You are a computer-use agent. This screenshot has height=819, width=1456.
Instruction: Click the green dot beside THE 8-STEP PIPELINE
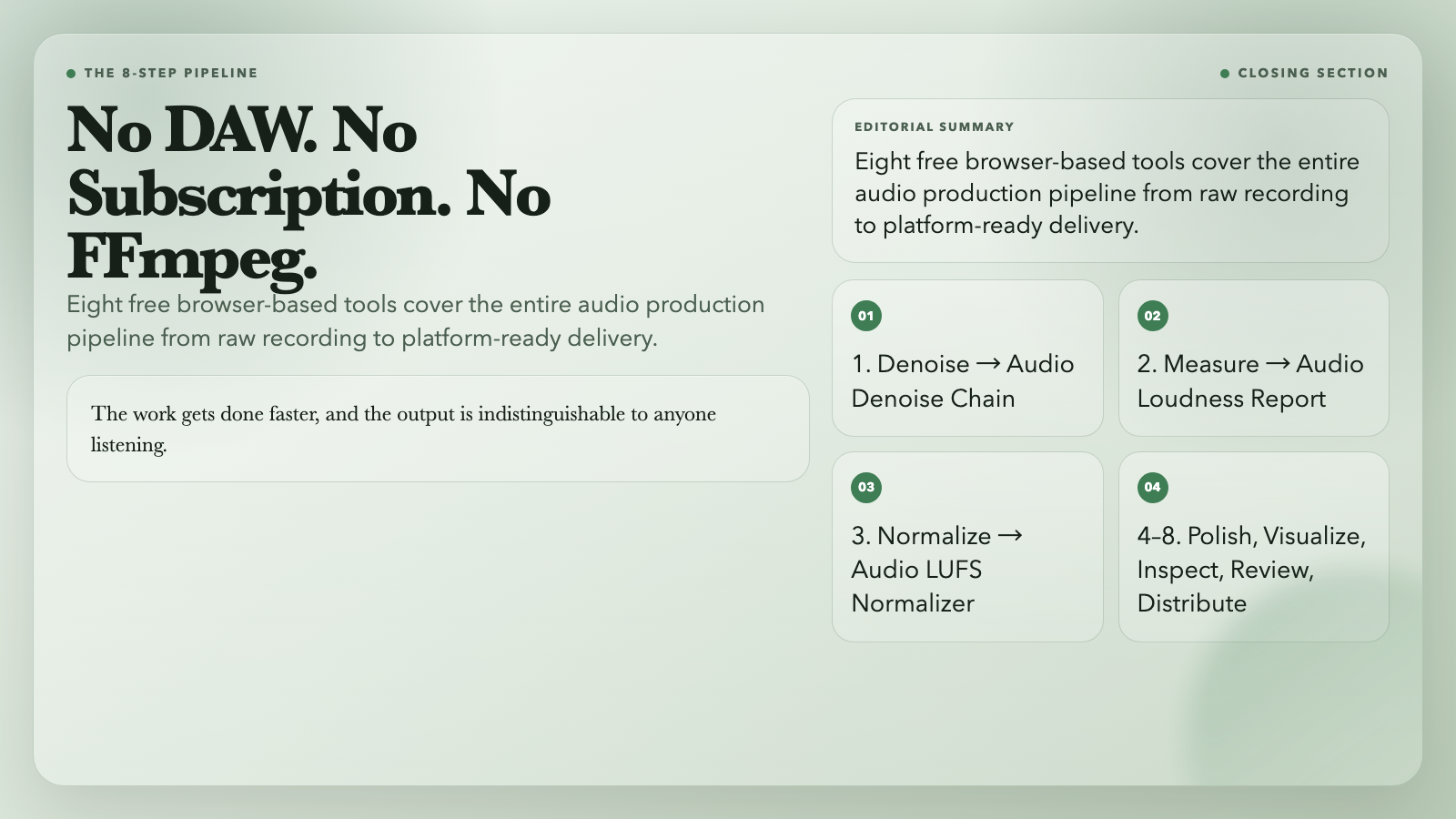coord(71,74)
